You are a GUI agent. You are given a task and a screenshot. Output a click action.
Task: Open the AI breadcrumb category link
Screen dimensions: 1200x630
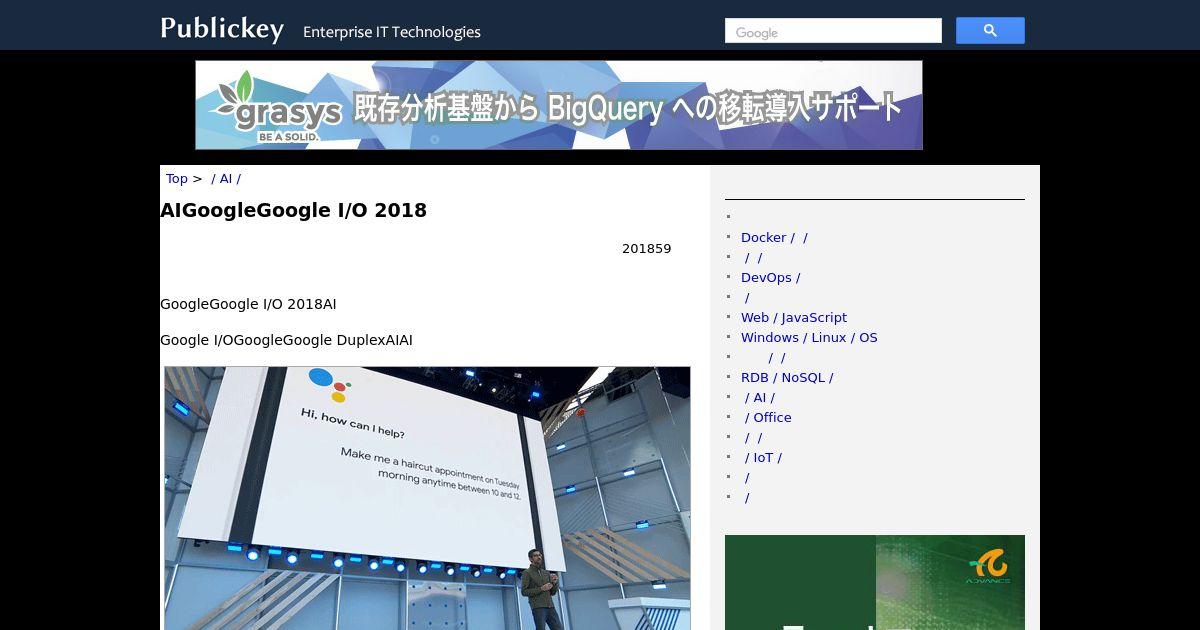226,179
